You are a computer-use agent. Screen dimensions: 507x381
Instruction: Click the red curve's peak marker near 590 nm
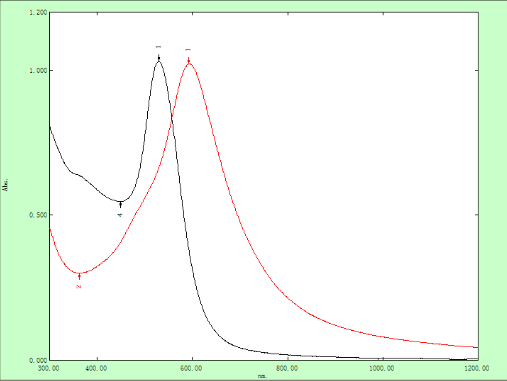pos(188,61)
